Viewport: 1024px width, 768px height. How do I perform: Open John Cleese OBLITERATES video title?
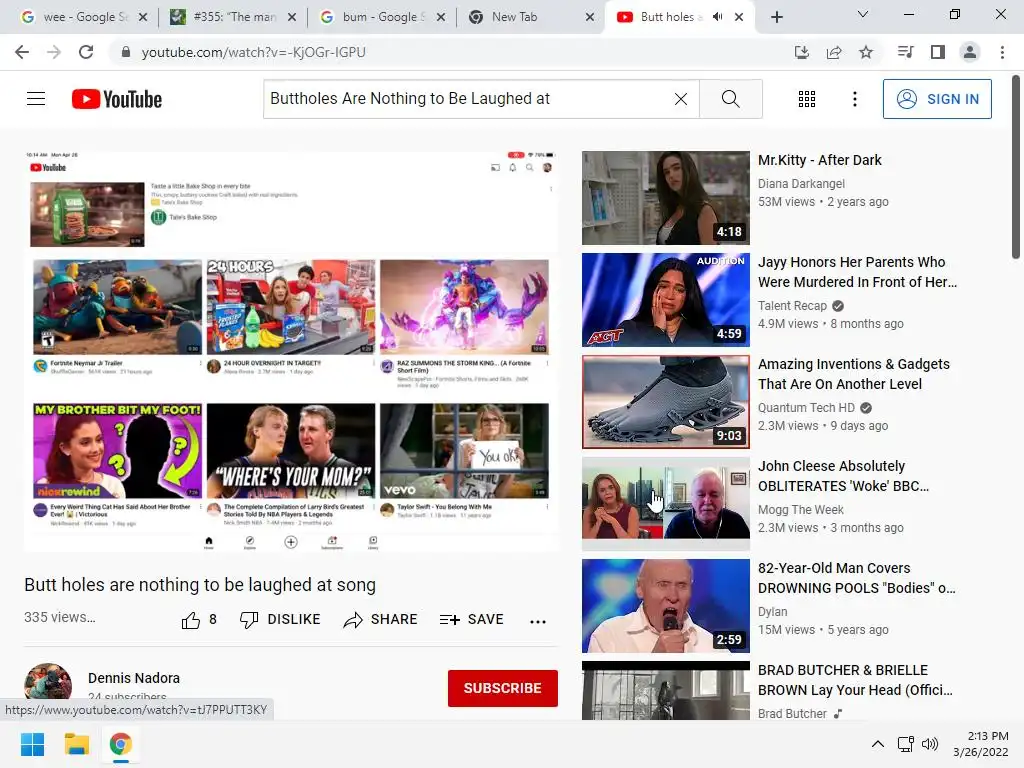point(842,476)
